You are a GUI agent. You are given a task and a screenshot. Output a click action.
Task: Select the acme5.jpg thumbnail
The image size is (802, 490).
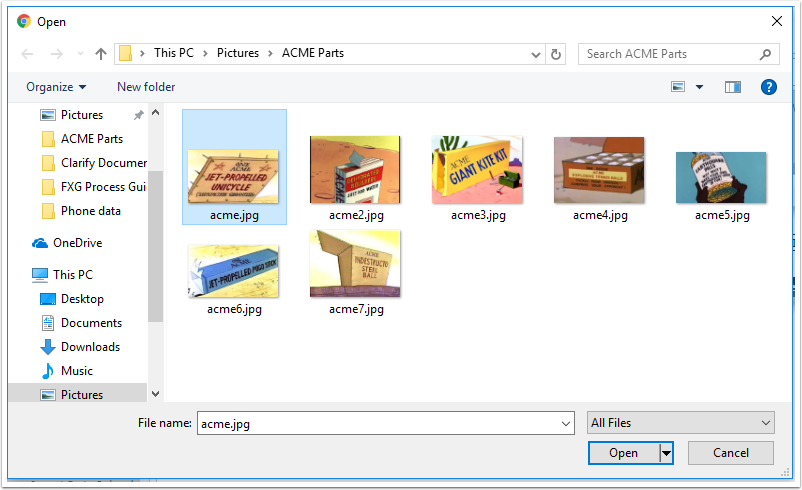pyautogui.click(x=721, y=177)
